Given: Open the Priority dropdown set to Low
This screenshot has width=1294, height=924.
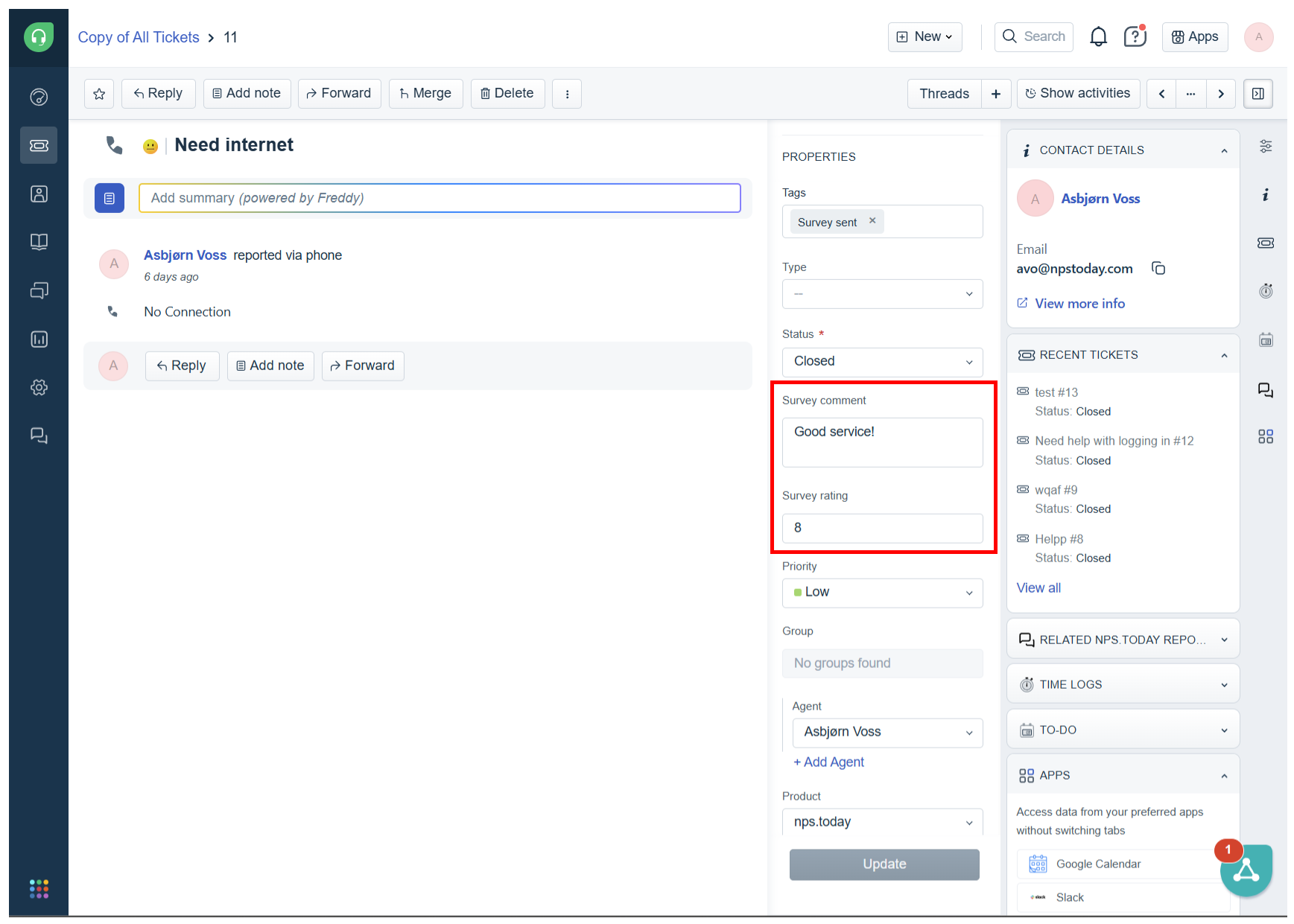Looking at the screenshot, I should 882,593.
